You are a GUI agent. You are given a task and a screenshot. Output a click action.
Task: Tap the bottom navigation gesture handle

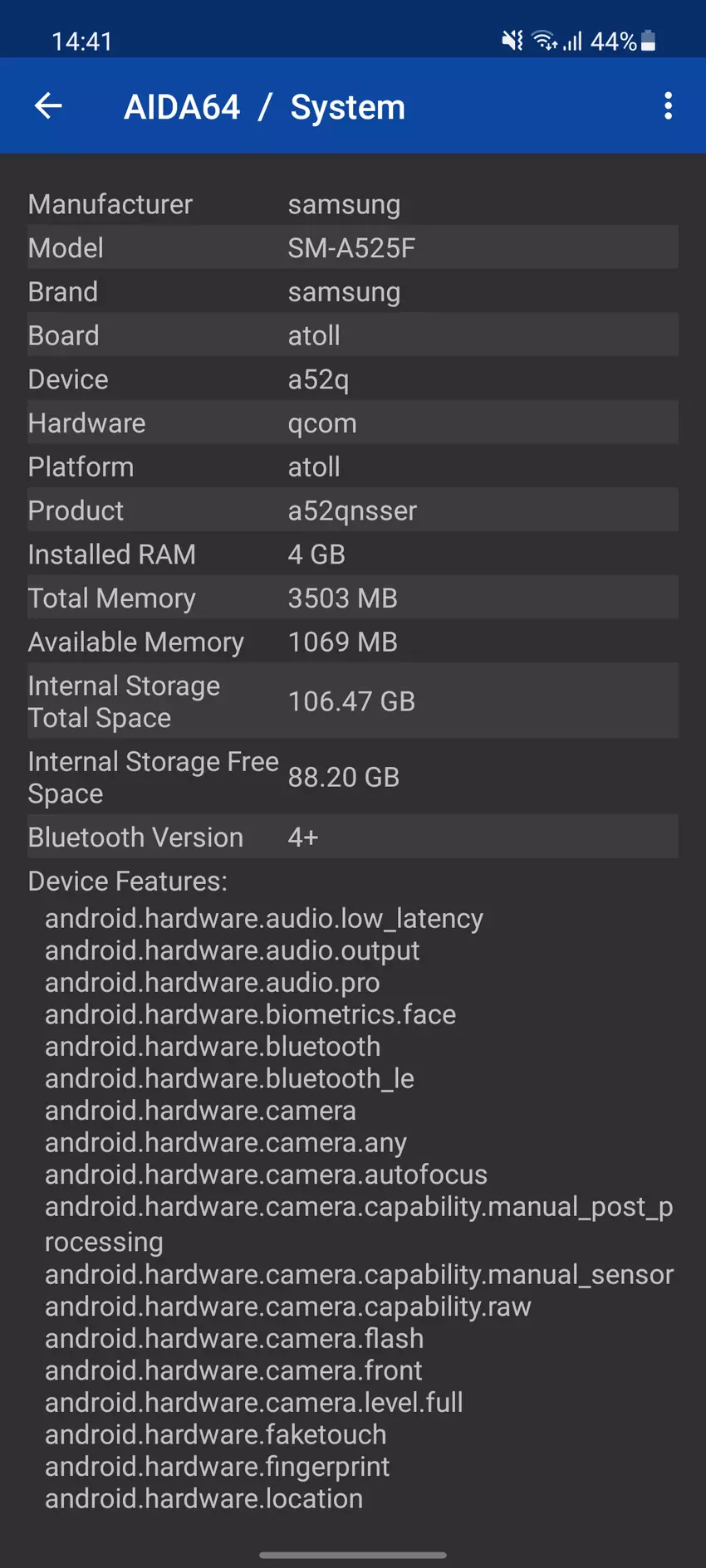pyautogui.click(x=353, y=1555)
